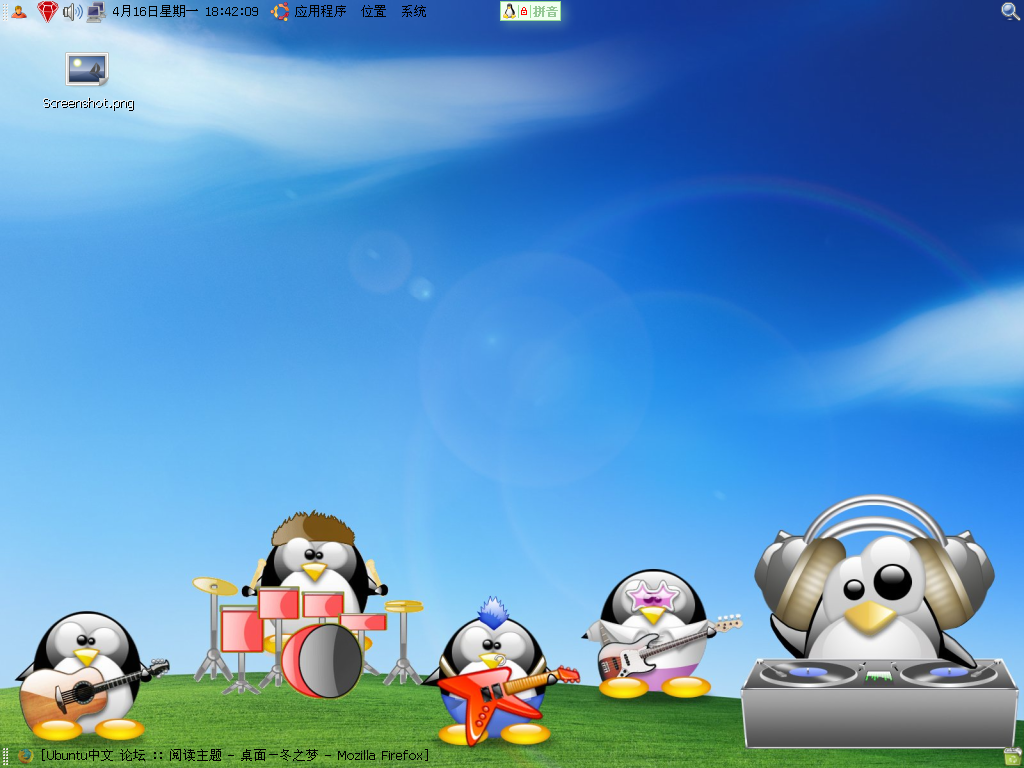
Task: Click the red ruby gem panel icon
Action: (47, 11)
